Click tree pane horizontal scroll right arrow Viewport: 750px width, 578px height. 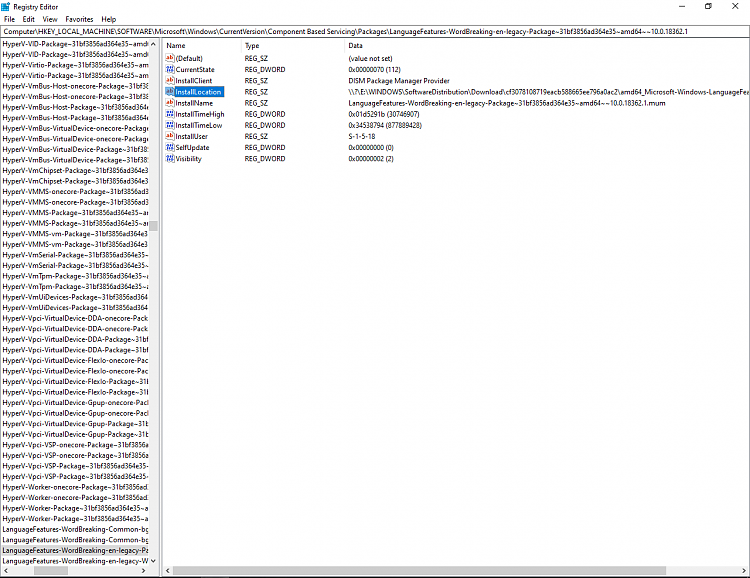[143, 570]
